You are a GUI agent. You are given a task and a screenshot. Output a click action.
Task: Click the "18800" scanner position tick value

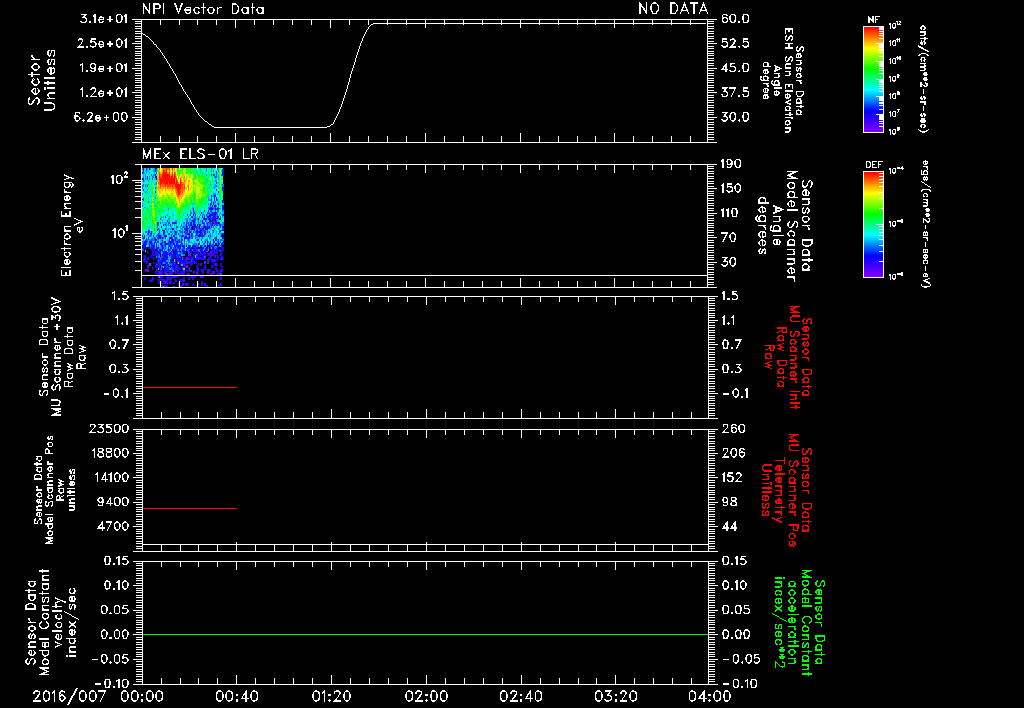click(112, 453)
